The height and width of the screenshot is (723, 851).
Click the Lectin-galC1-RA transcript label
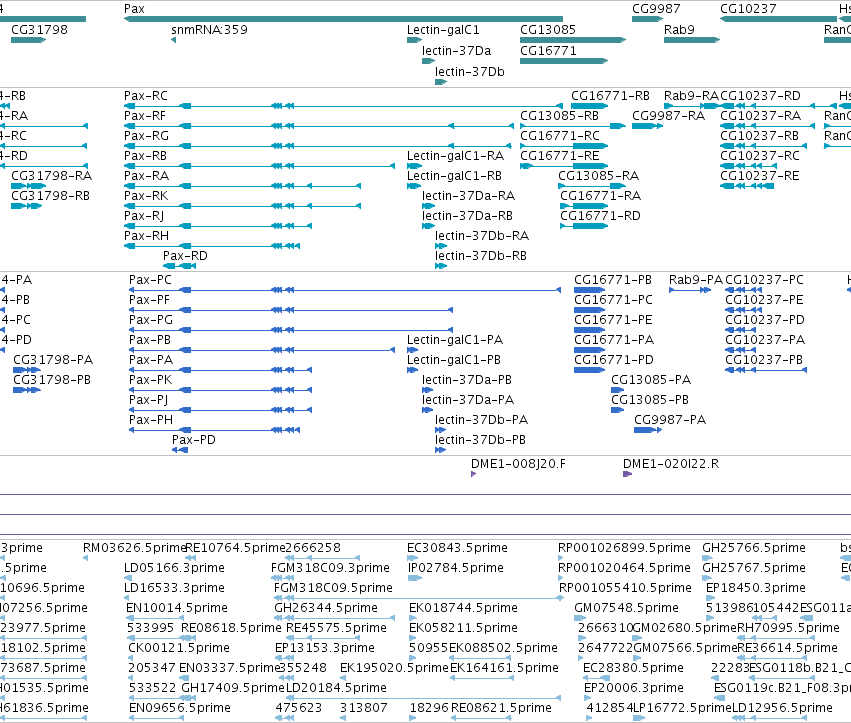click(x=455, y=156)
